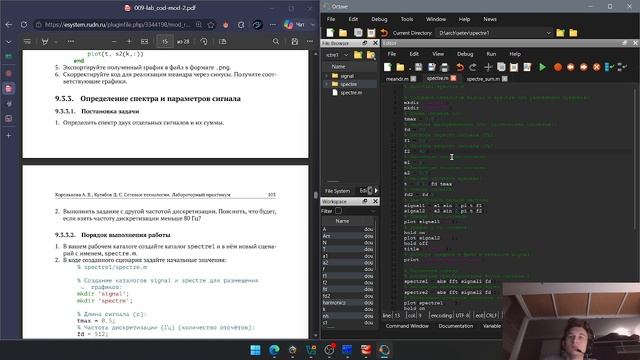Click the Run script green play icon
This screenshot has height=360, width=640.
pyautogui.click(x=542, y=67)
